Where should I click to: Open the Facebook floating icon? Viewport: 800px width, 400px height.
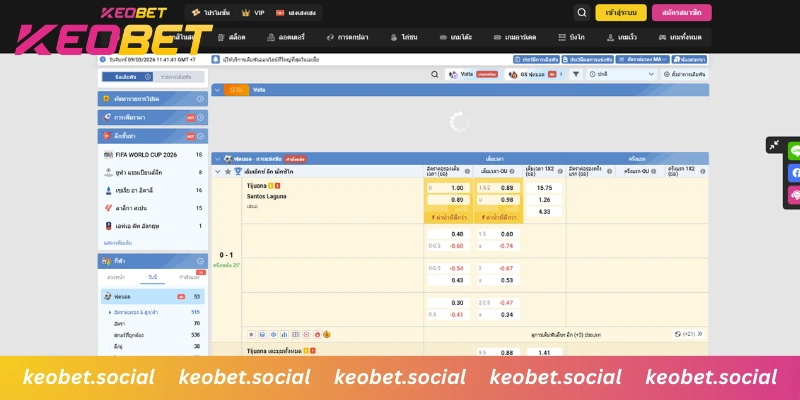tap(794, 173)
